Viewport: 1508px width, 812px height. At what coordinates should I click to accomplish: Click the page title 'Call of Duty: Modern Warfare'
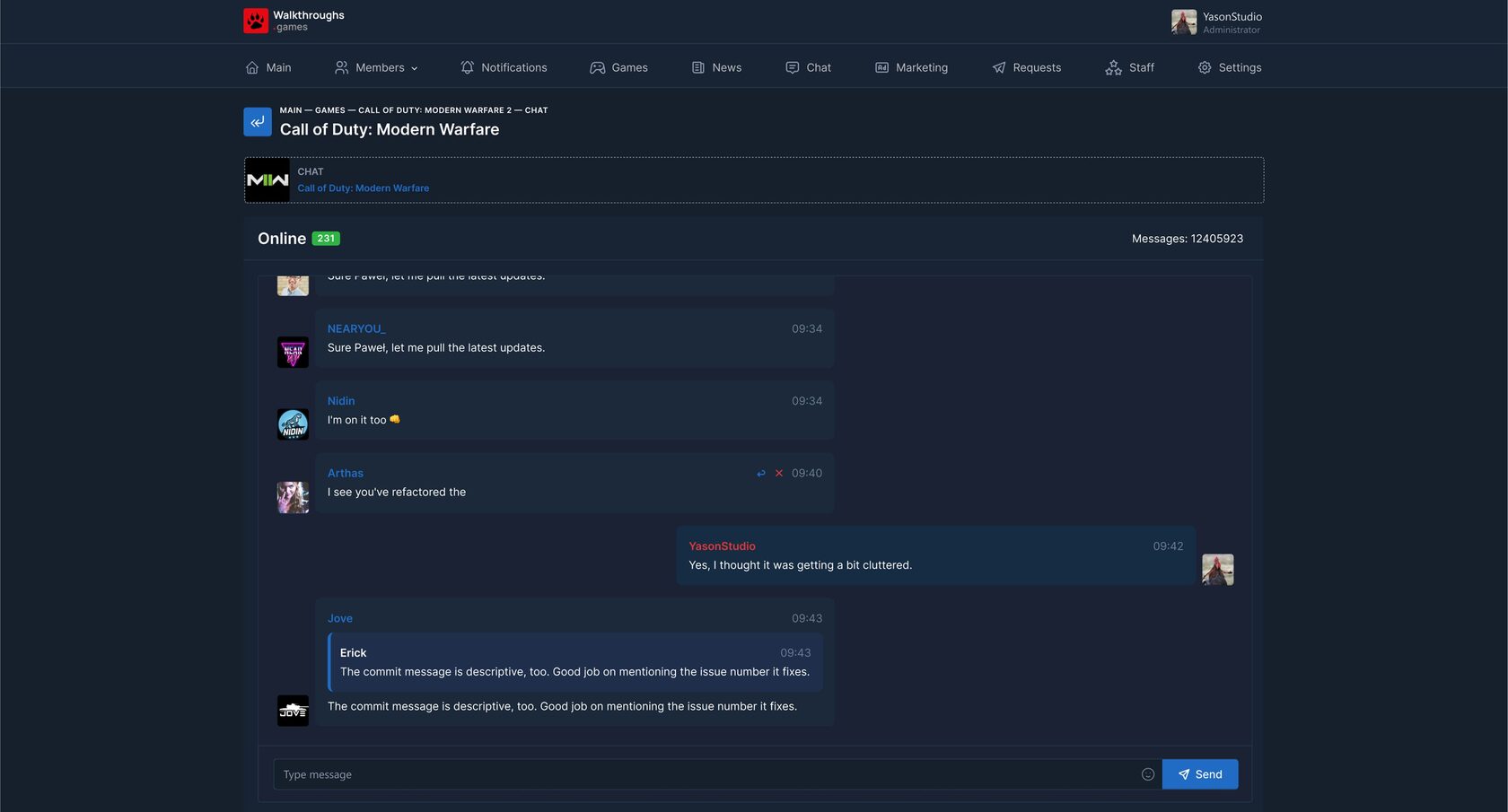coord(390,129)
